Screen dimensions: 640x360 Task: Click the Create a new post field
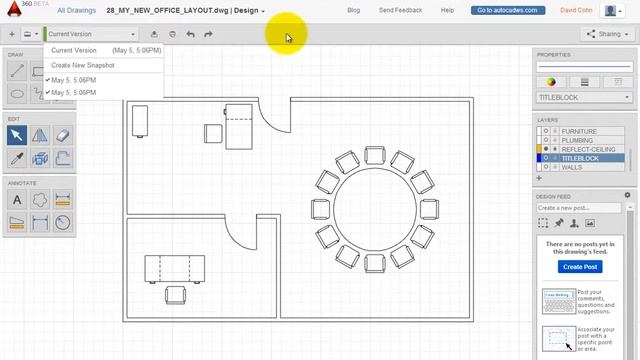coord(579,208)
